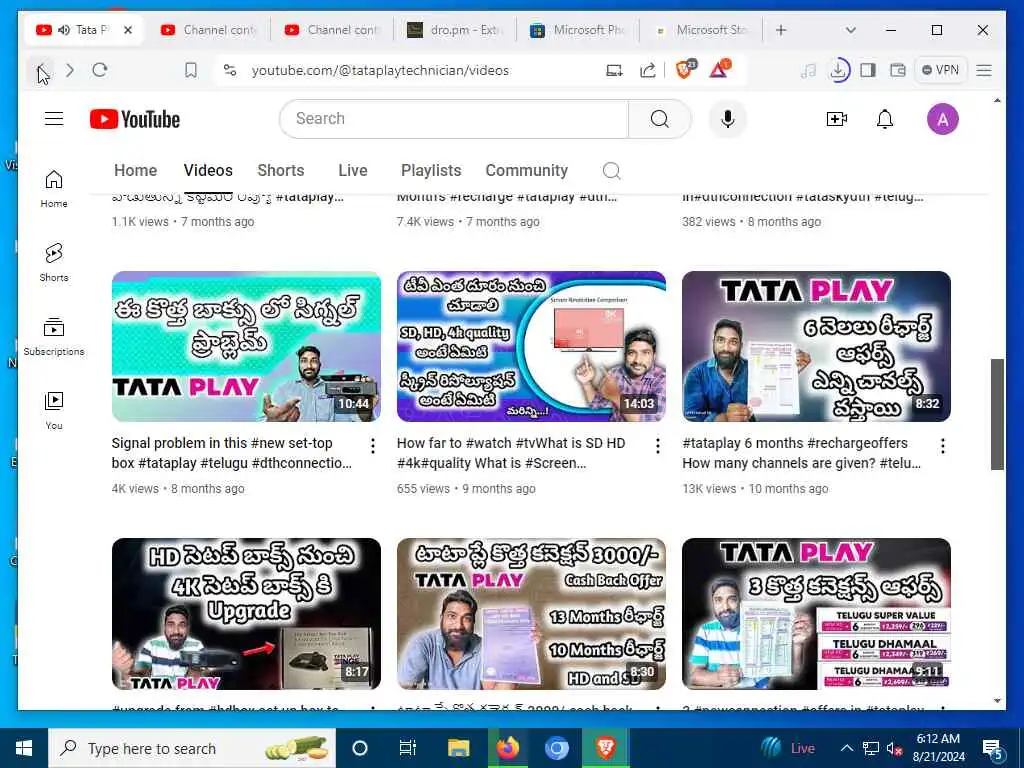Open Brave Shields lion icon
This screenshot has width=1024, height=768.
point(685,69)
